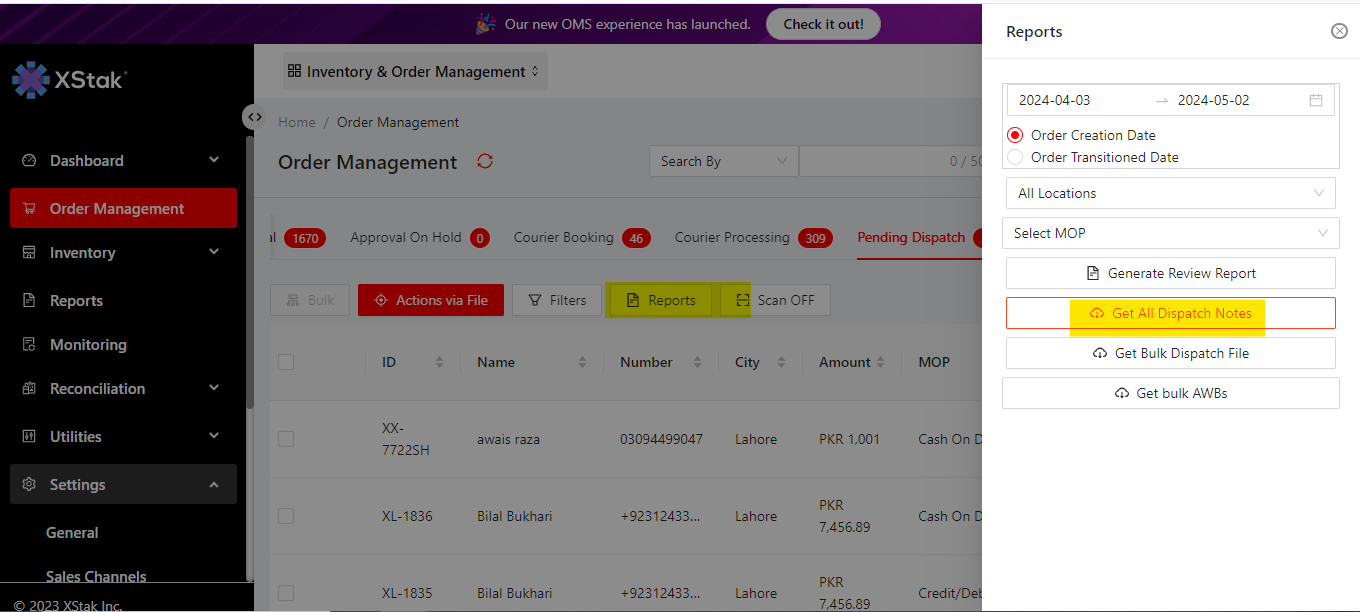Open Monitoring in the sidebar
The height and width of the screenshot is (612, 1360).
pos(88,344)
